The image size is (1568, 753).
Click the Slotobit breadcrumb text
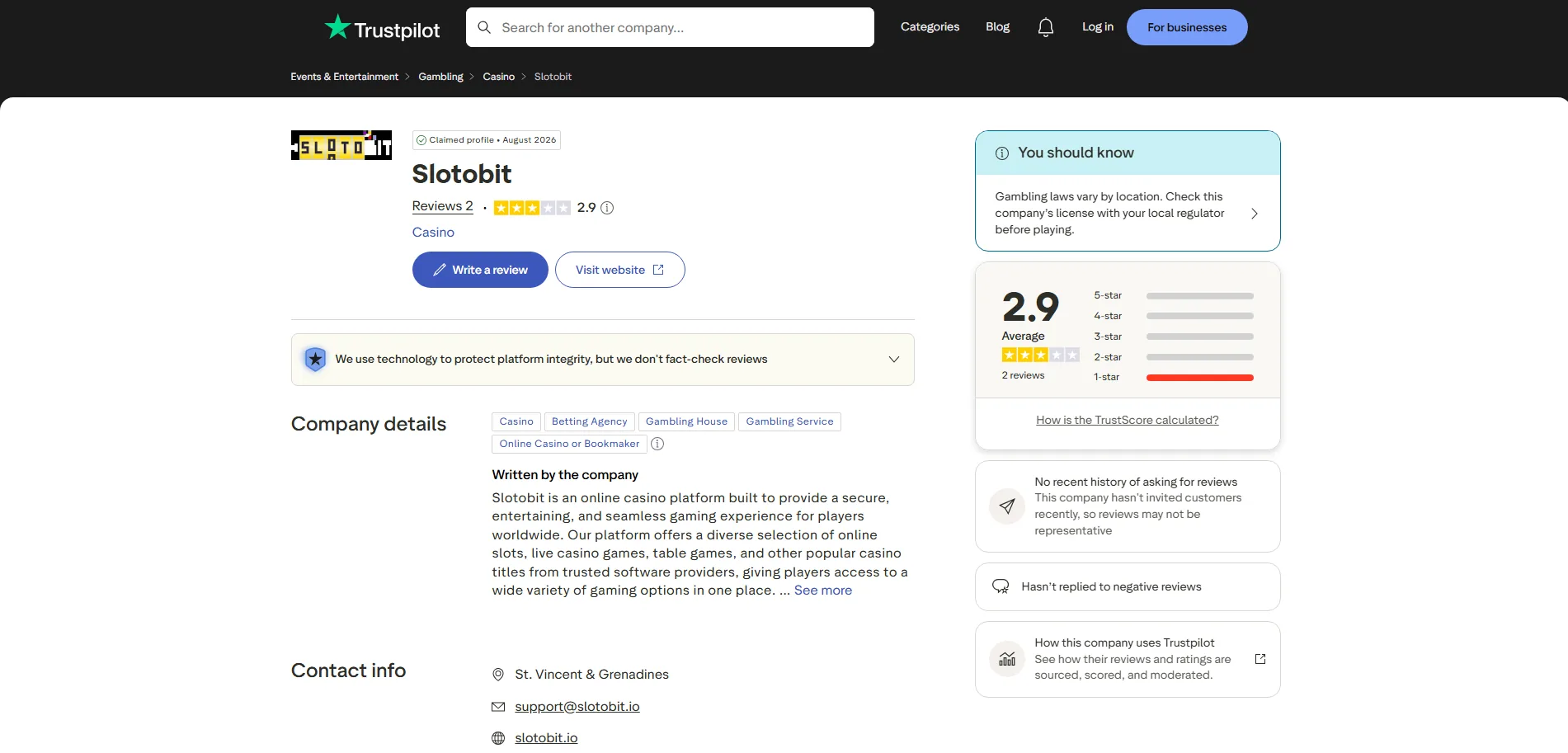pyautogui.click(x=553, y=77)
